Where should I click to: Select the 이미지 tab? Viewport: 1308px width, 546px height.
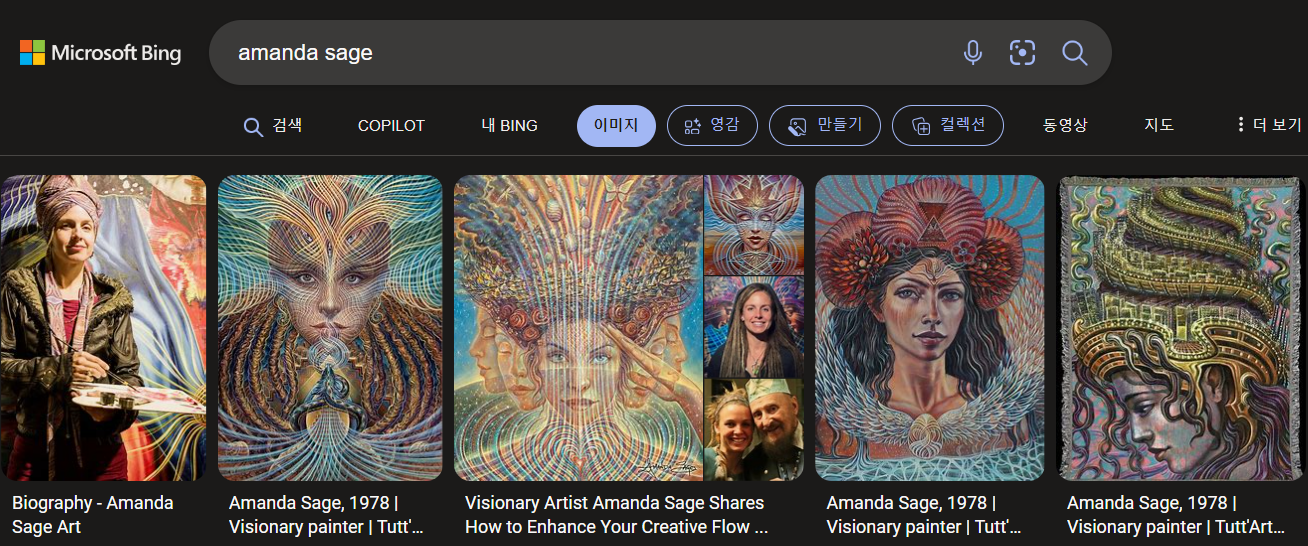(x=616, y=126)
